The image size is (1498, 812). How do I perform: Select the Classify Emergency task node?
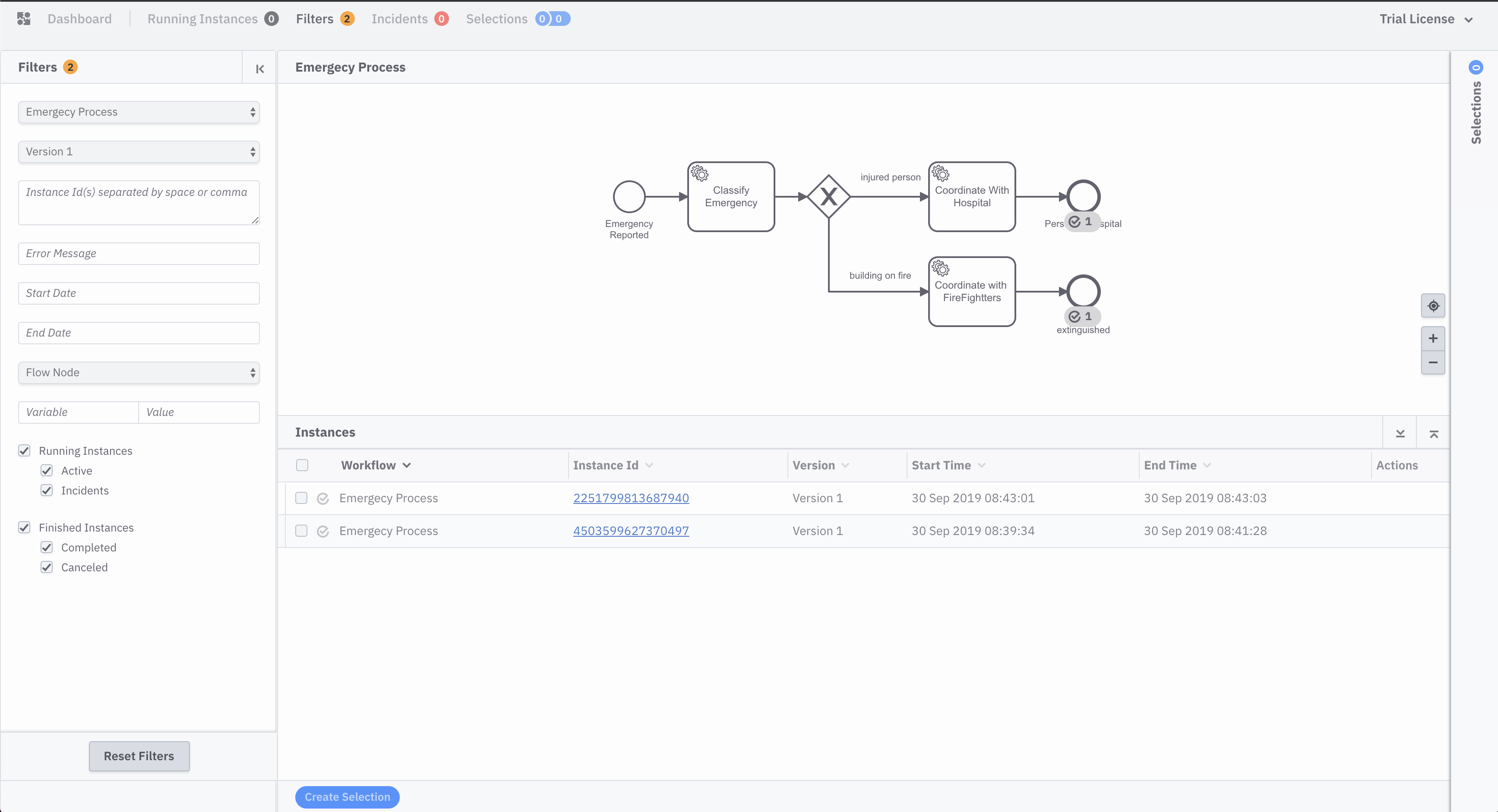(x=730, y=196)
